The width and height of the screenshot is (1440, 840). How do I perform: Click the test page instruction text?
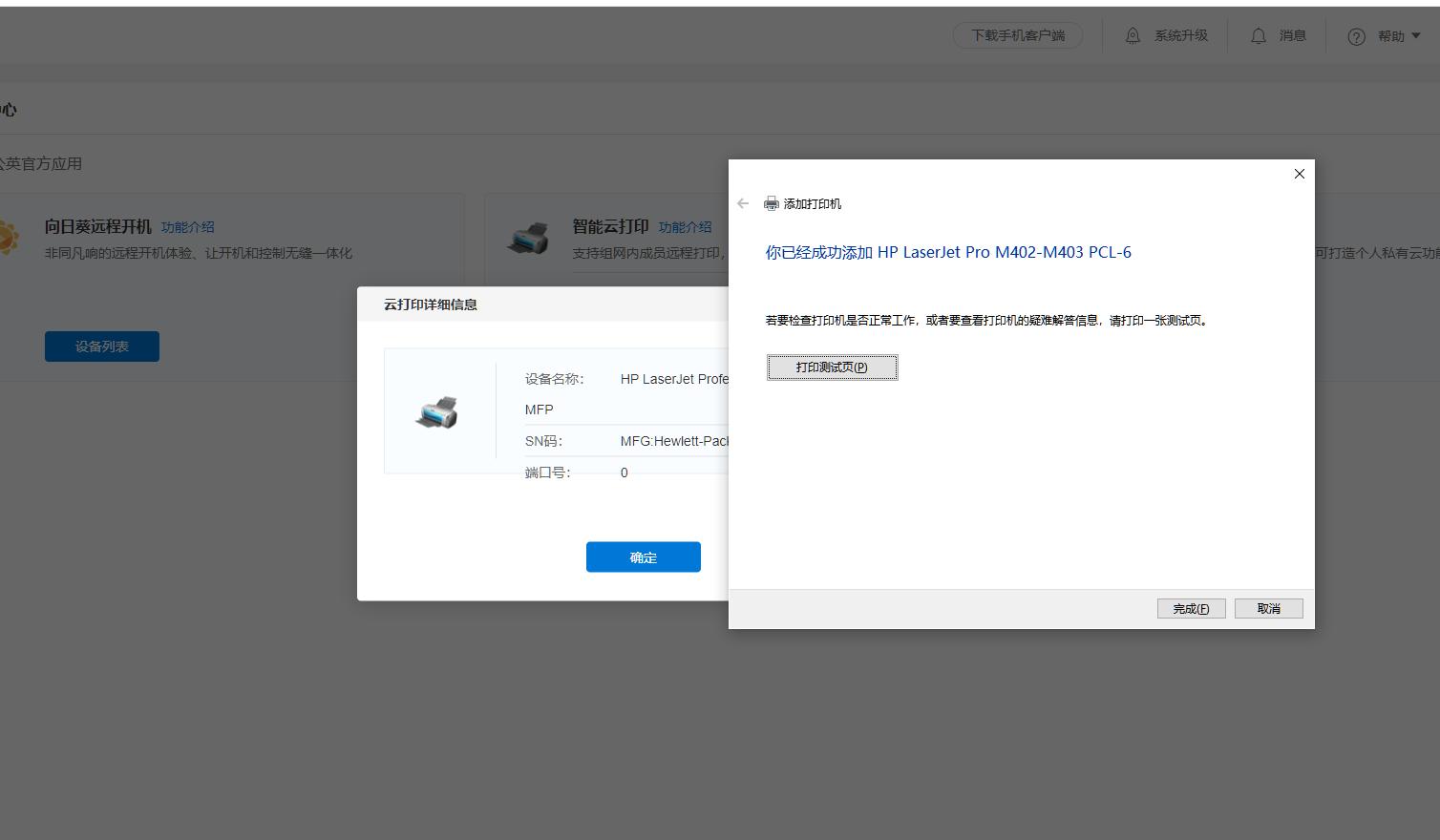987,321
